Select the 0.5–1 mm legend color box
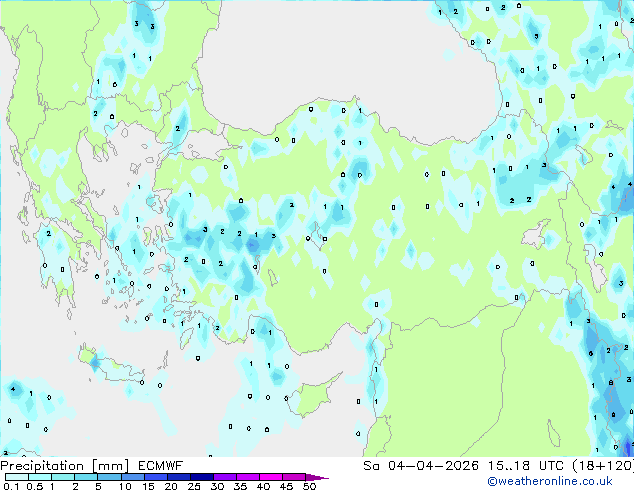The width and height of the screenshot is (634, 490). pos(40,477)
